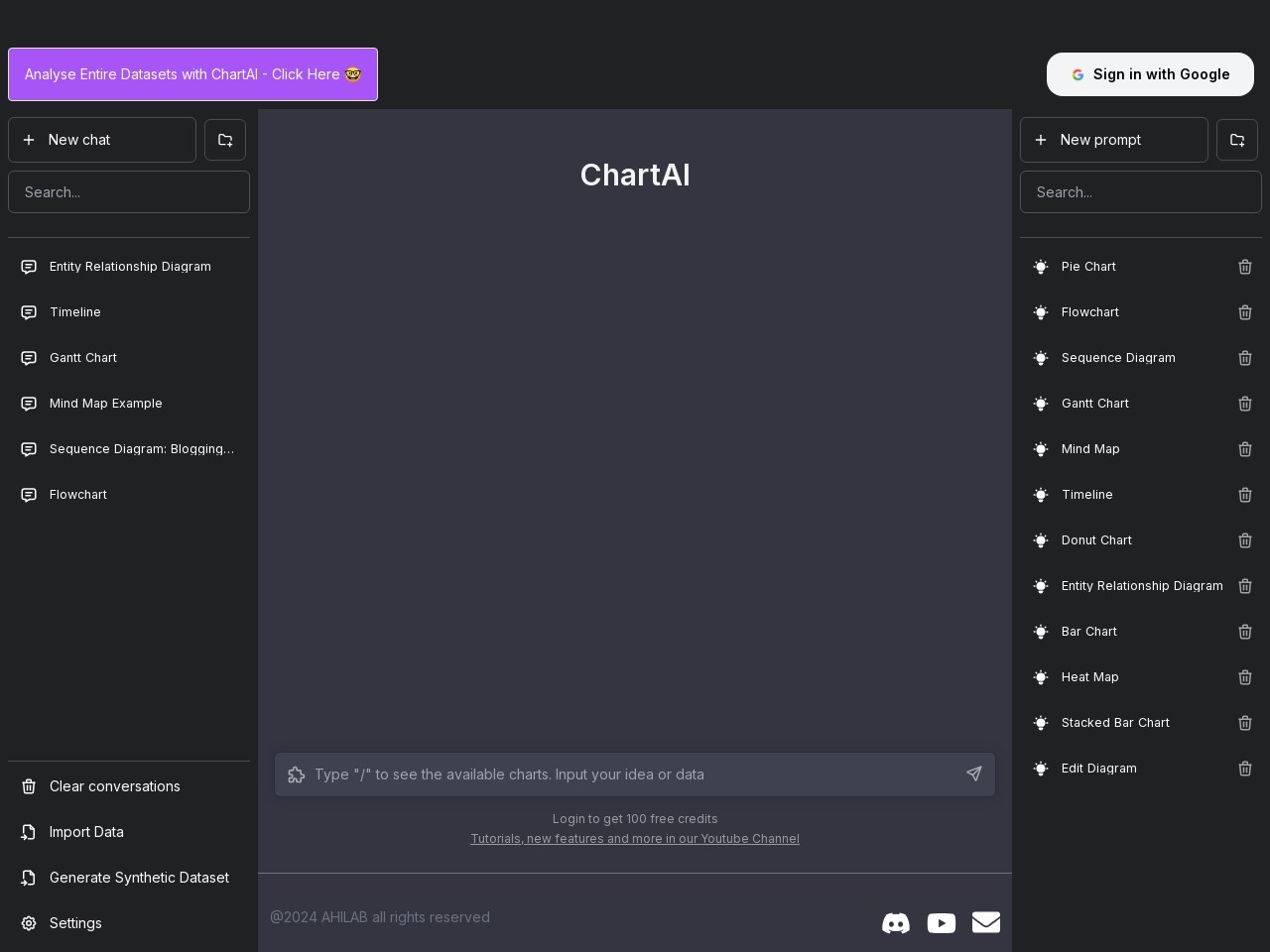The height and width of the screenshot is (952, 1270).
Task: Open the Mind Map Example chat
Action: coord(129,404)
